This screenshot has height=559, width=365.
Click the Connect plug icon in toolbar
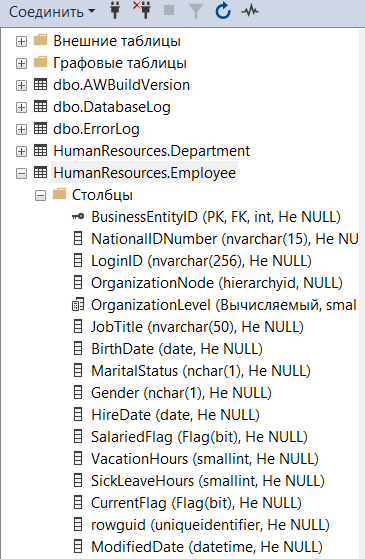click(115, 11)
